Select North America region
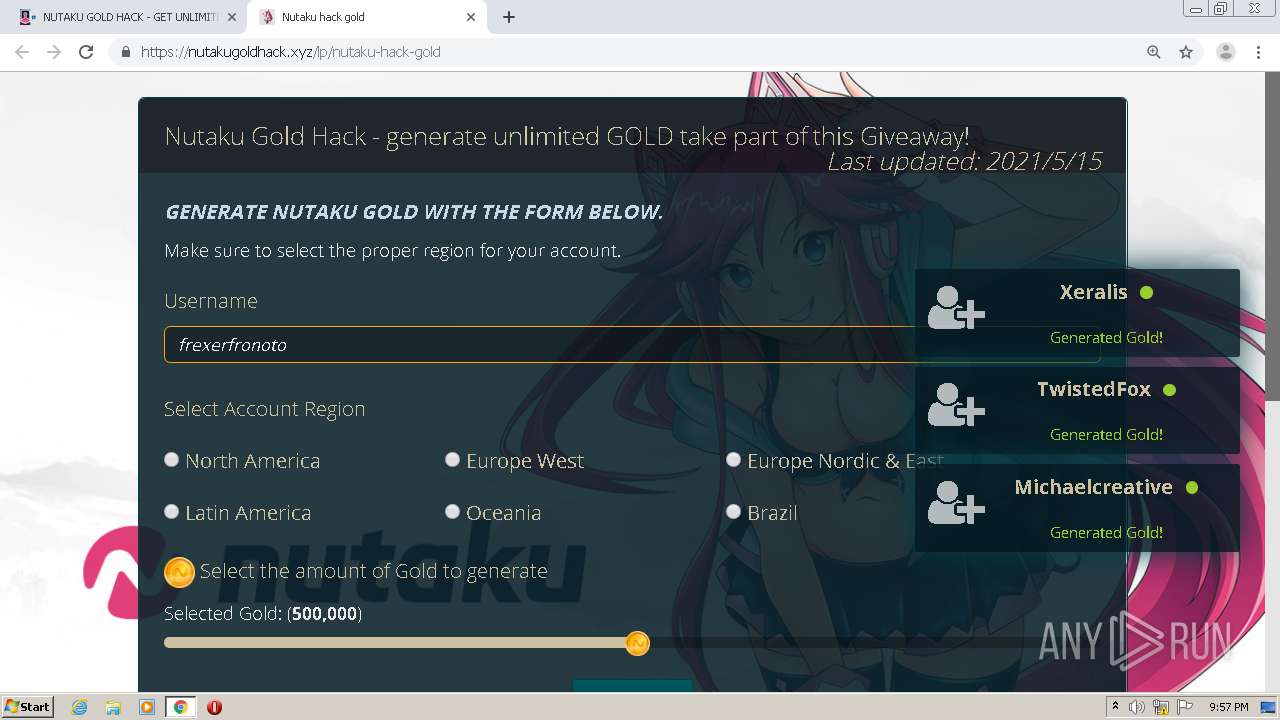 point(171,459)
